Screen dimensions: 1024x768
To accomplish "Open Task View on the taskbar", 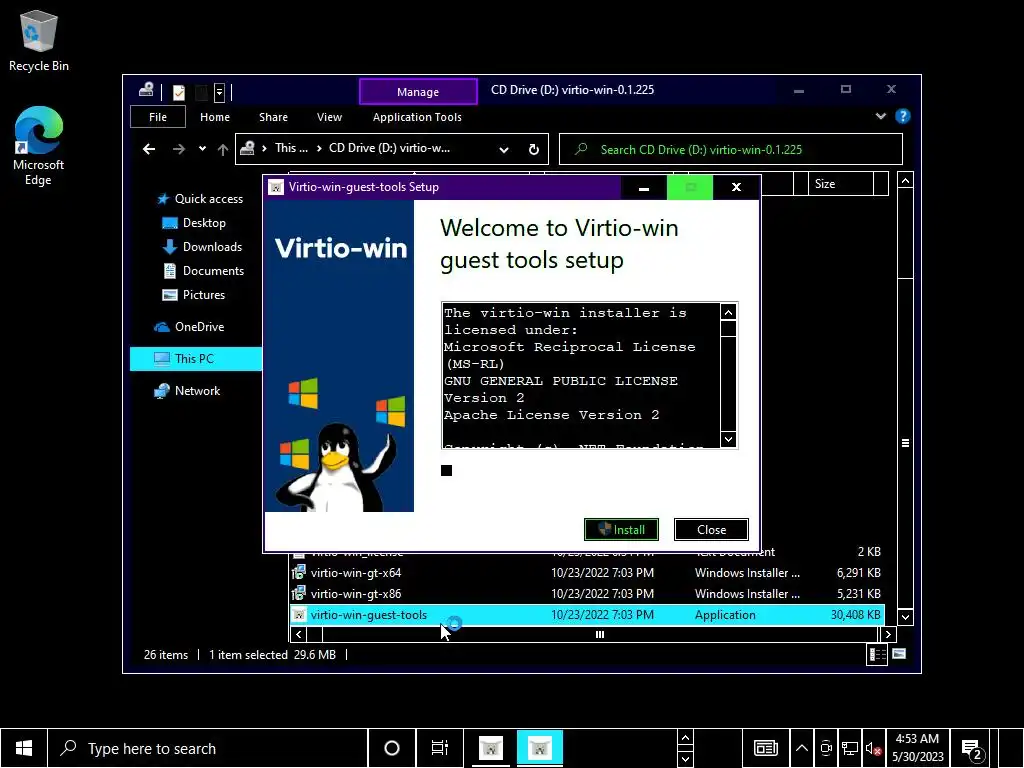I will (440, 748).
